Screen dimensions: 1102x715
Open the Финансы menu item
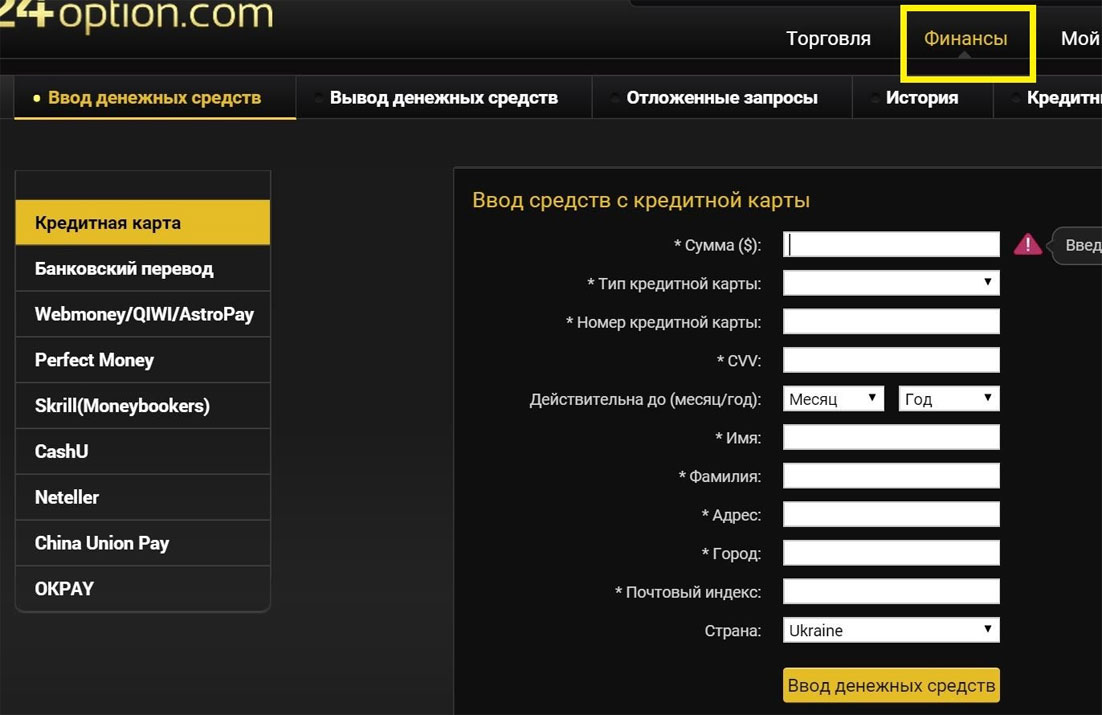pyautogui.click(x=965, y=38)
